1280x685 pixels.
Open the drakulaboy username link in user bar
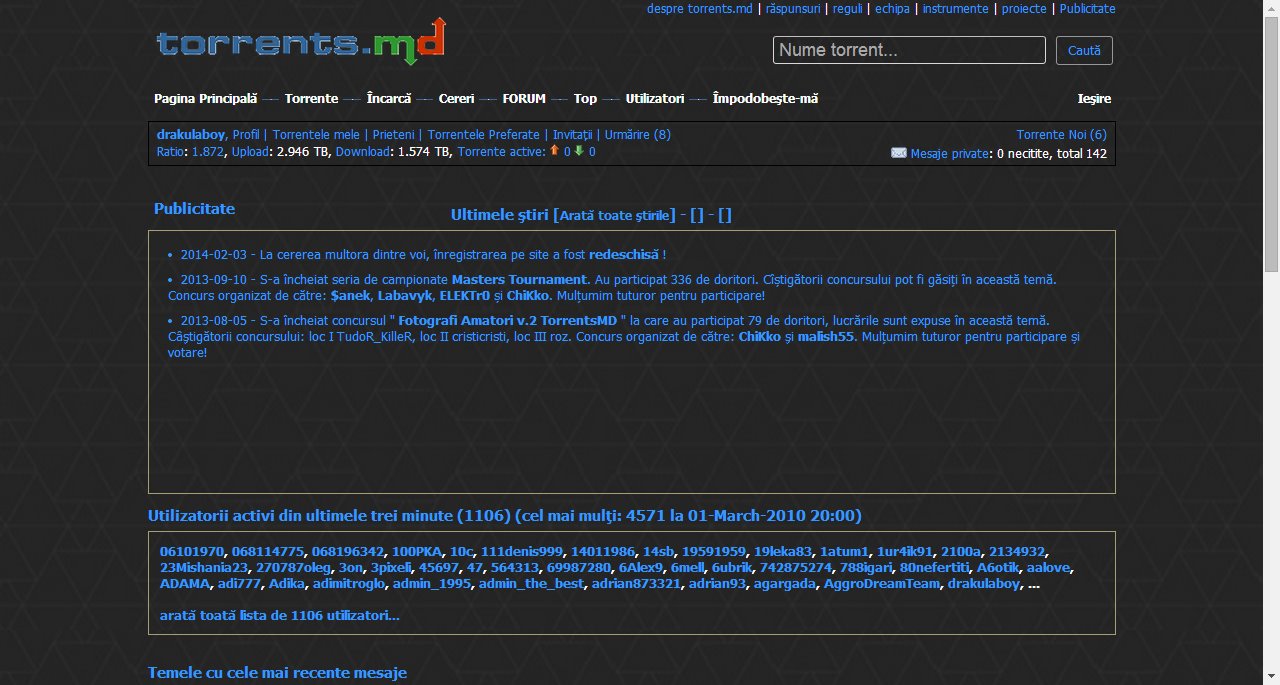tap(191, 135)
